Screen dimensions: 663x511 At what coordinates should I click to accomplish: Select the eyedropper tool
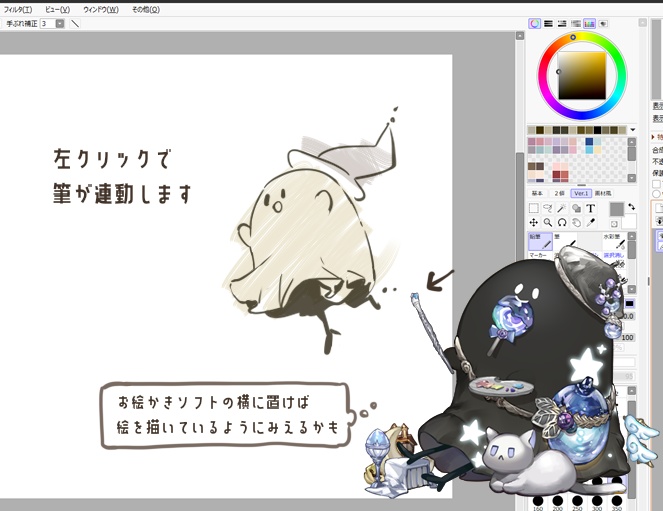click(x=590, y=222)
